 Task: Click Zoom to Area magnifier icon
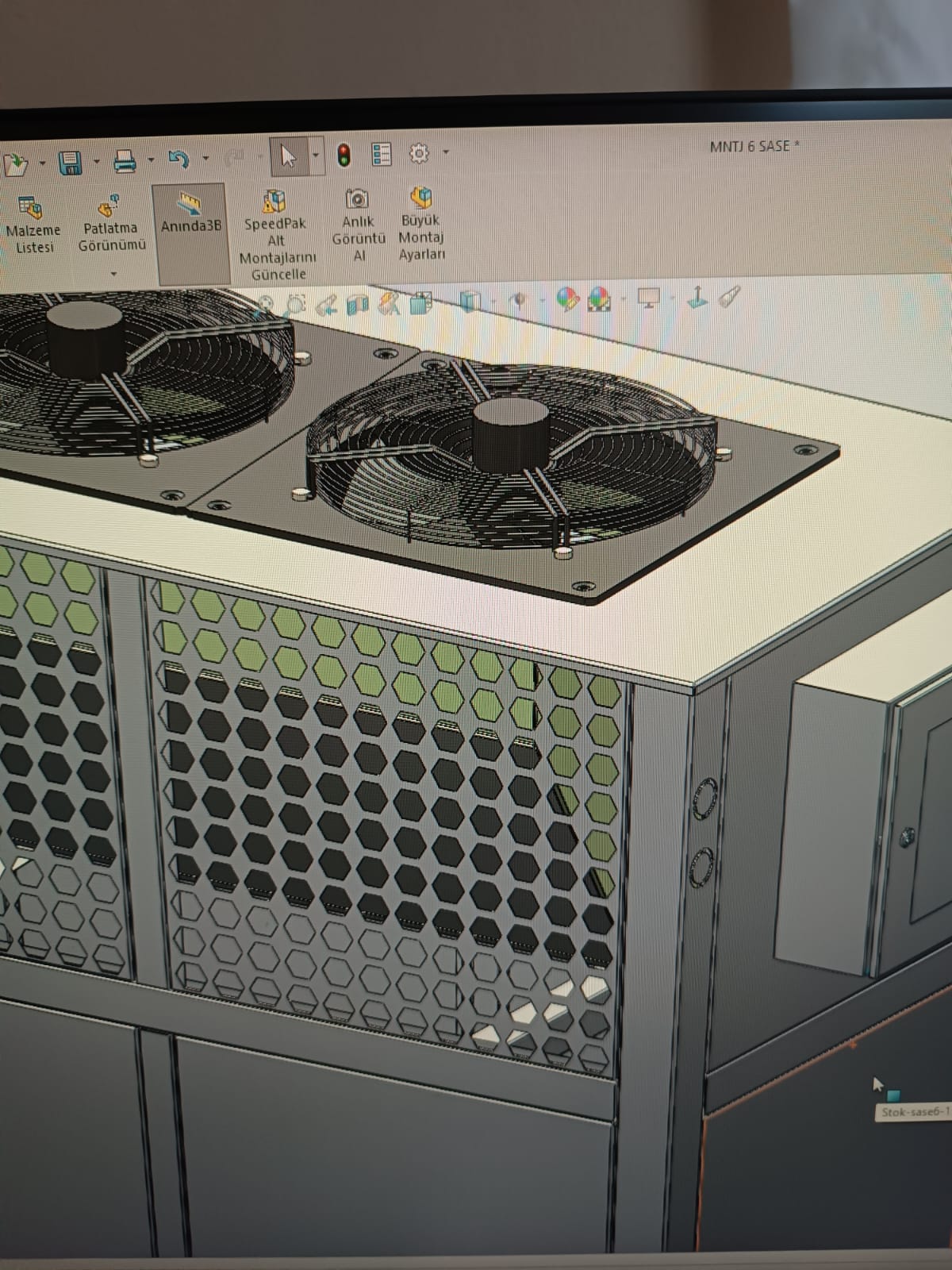295,304
